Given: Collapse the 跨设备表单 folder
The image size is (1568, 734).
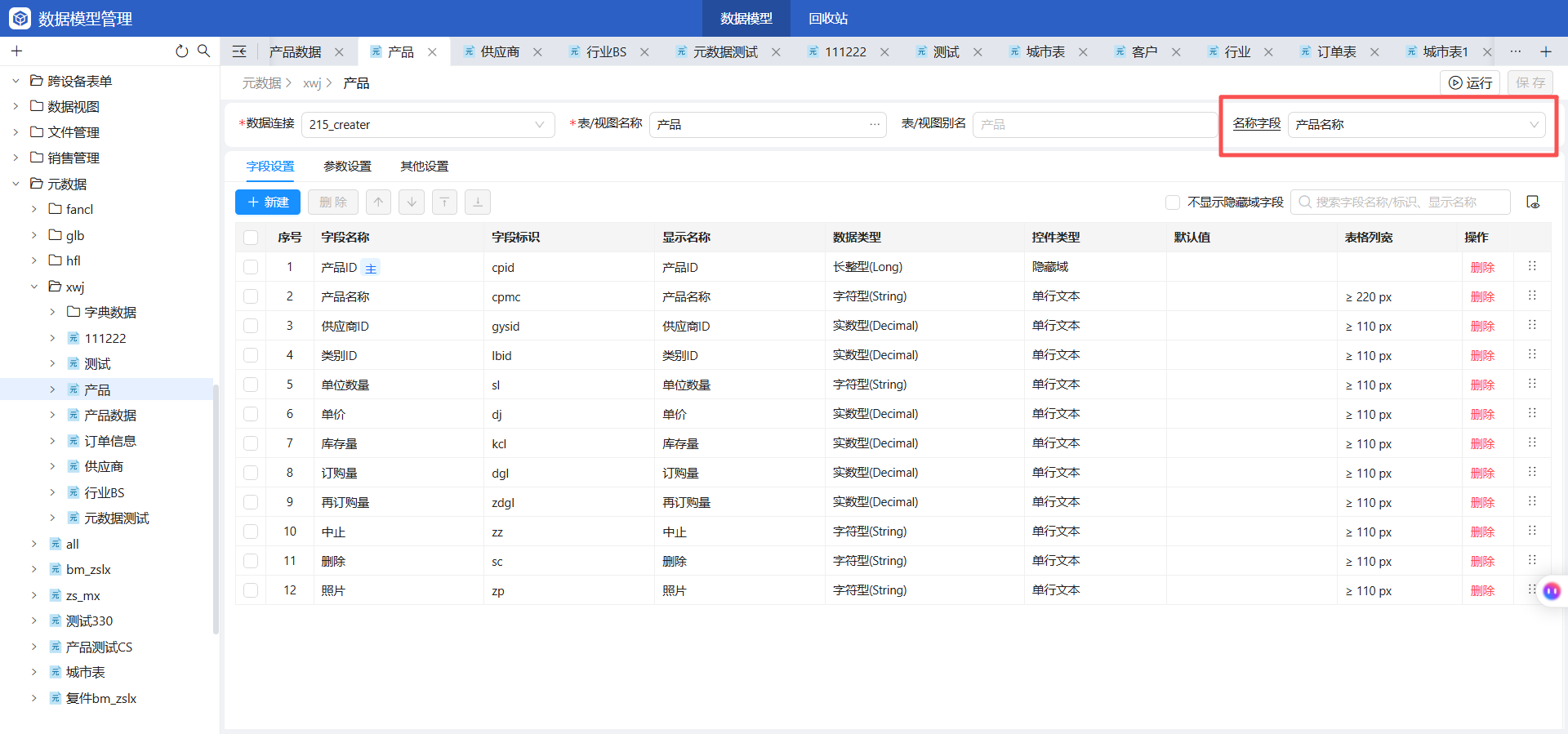Looking at the screenshot, I should [16, 81].
